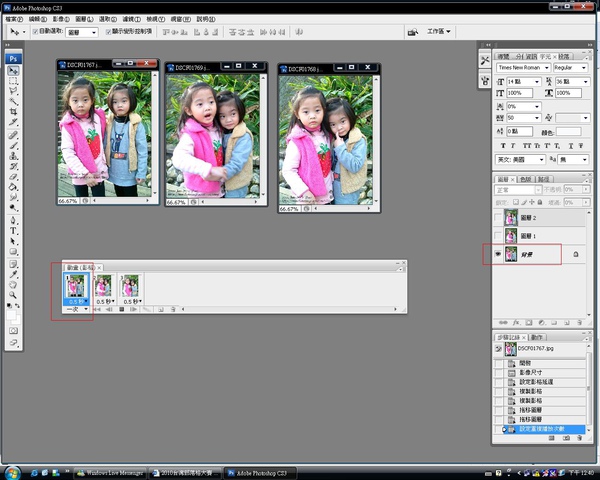Delete selected frame with Animation trash icon
This screenshot has width=600, height=480.
click(x=173, y=309)
